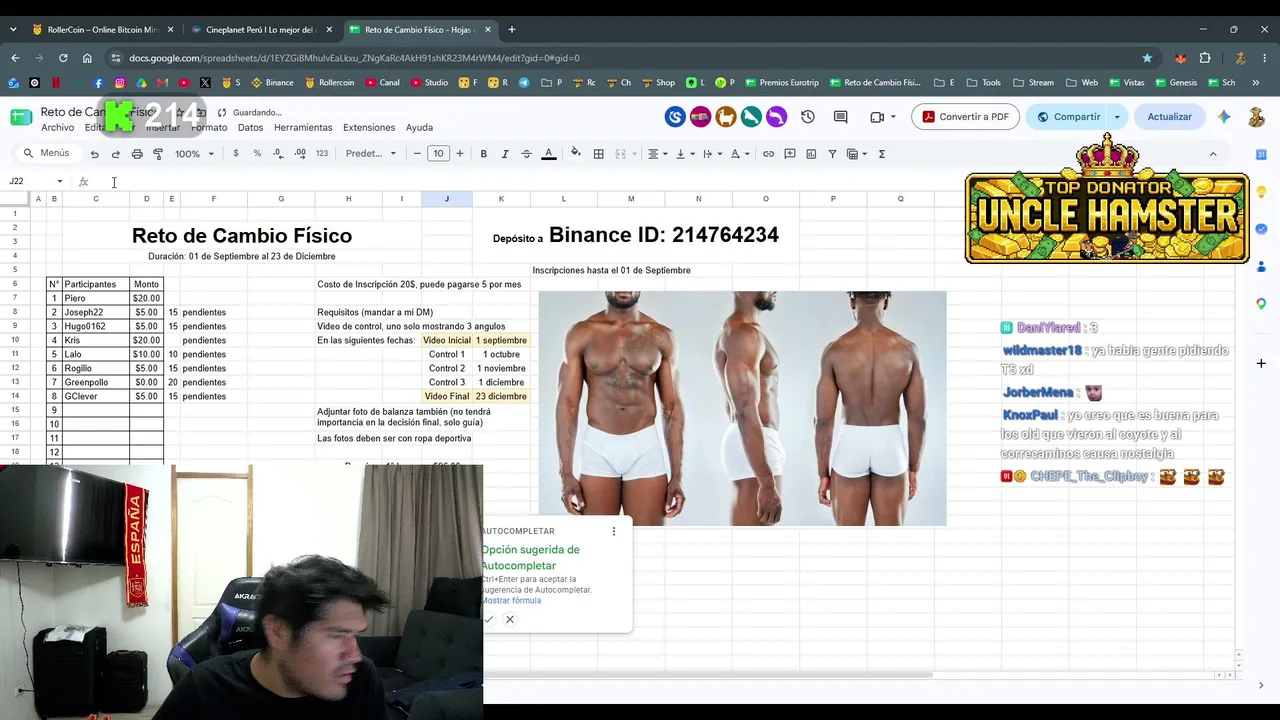Viewport: 1280px width, 720px height.
Task: Click the Convertir a PDF button
Action: tap(965, 117)
